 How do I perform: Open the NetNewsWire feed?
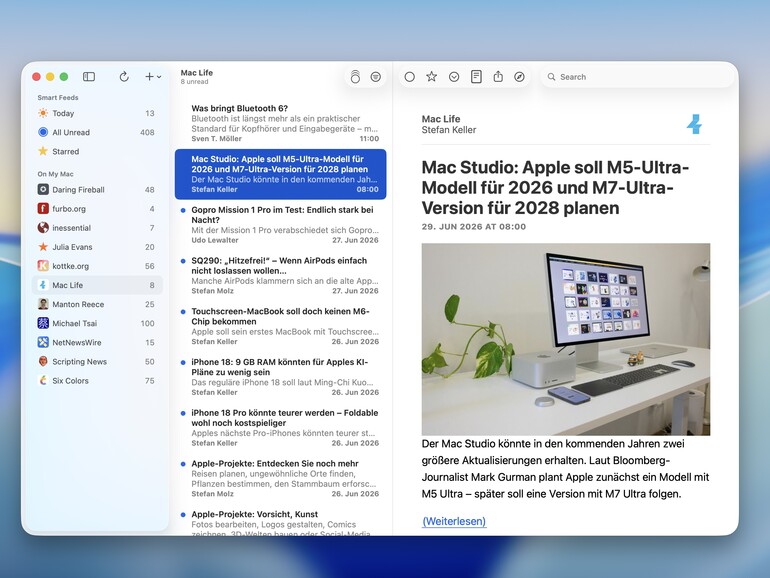coord(97,343)
